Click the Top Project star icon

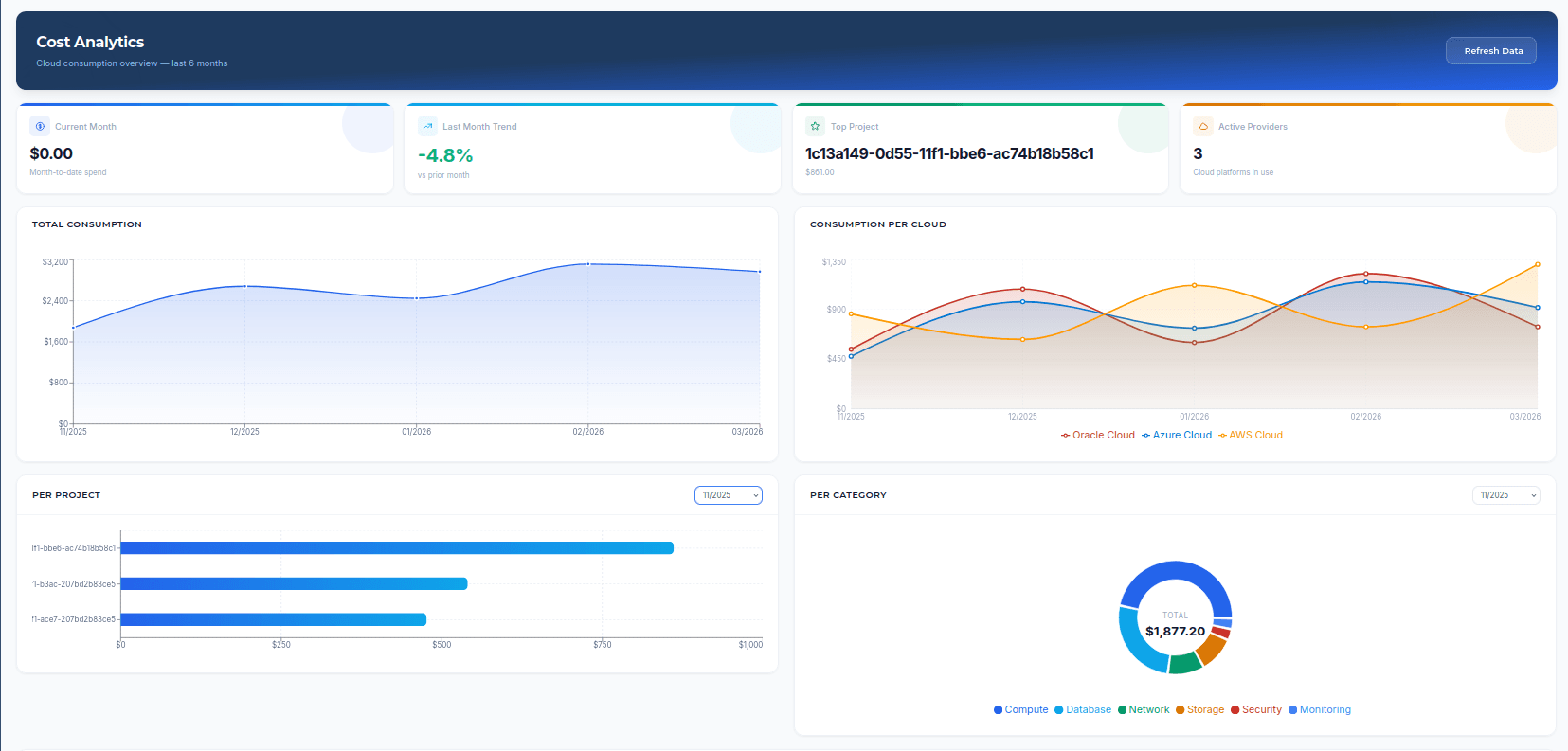[815, 126]
